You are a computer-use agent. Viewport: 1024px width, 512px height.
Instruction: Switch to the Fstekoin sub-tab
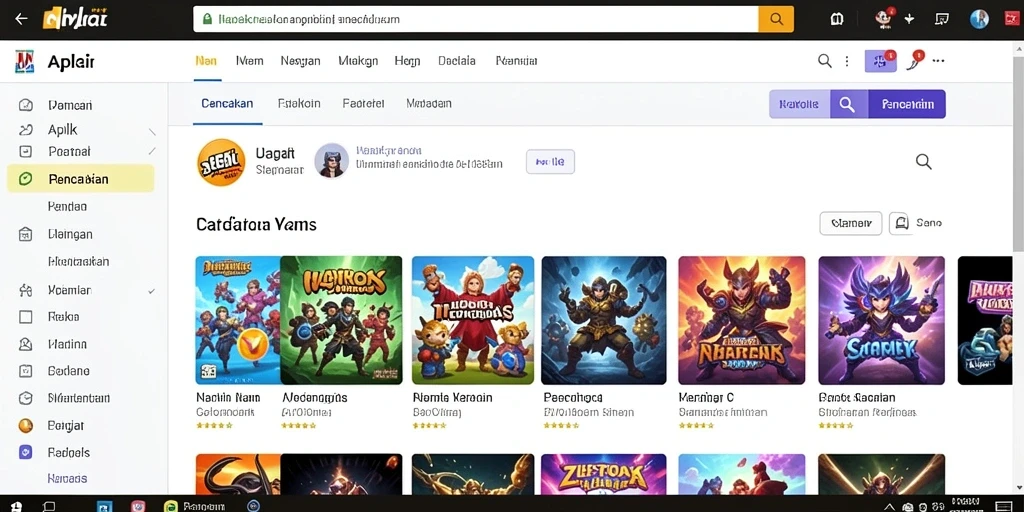point(299,103)
